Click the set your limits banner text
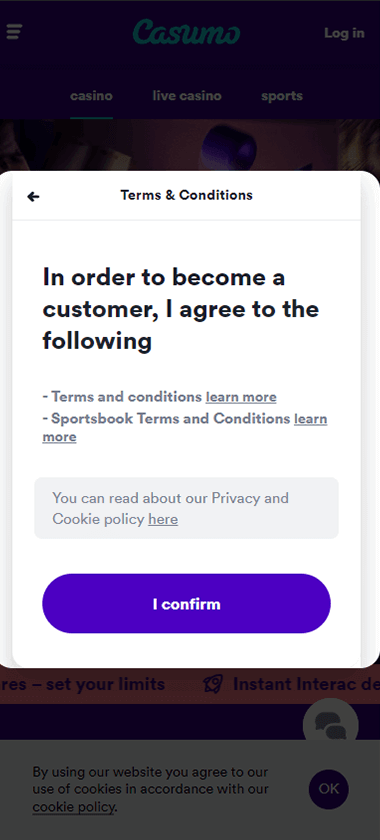The height and width of the screenshot is (840, 380). [83, 684]
